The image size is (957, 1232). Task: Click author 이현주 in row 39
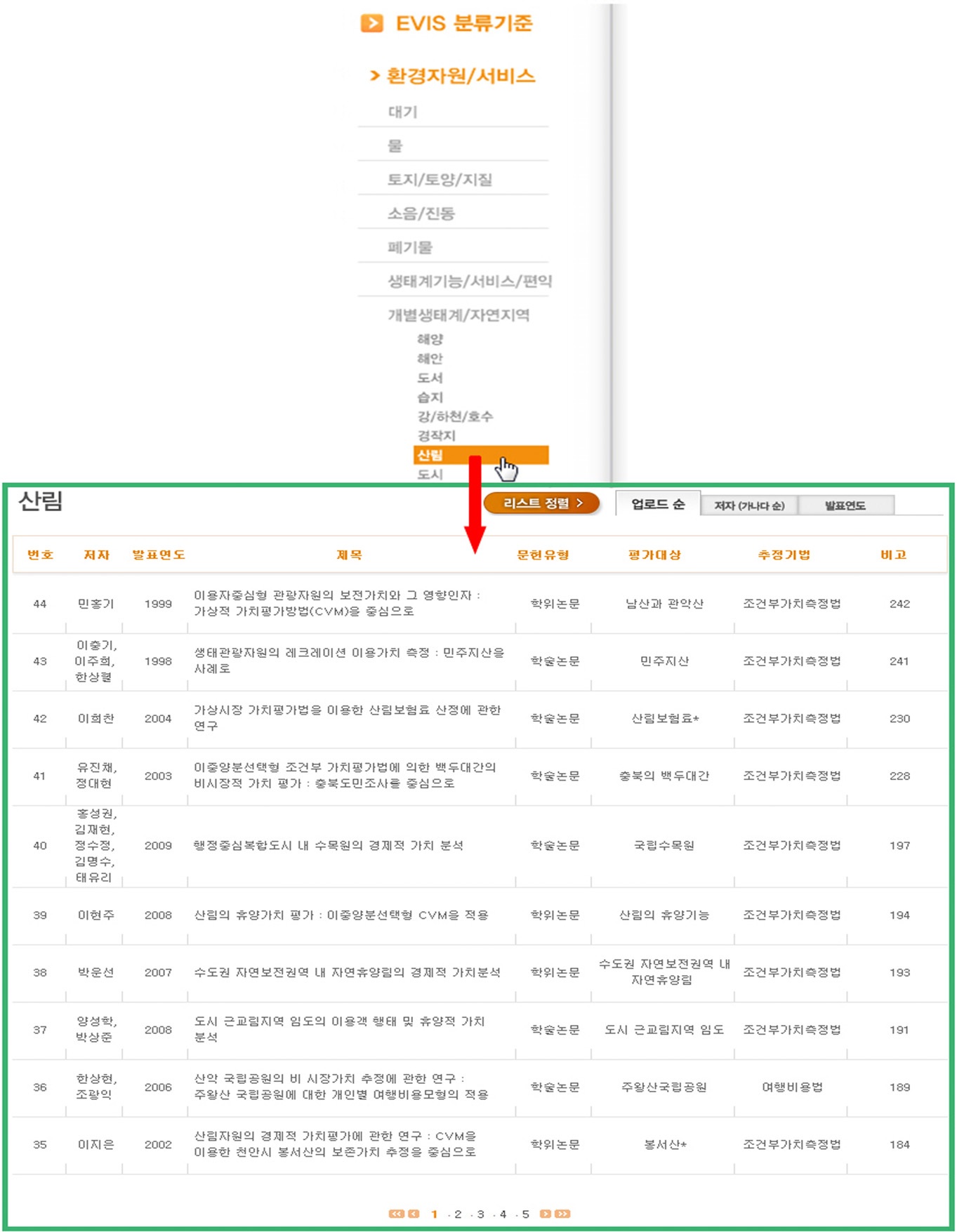pos(95,915)
